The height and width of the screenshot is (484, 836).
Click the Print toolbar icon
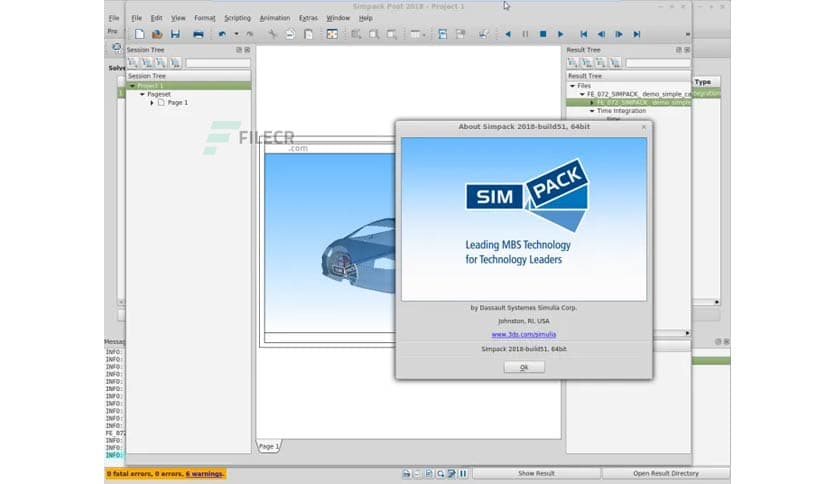click(x=198, y=34)
